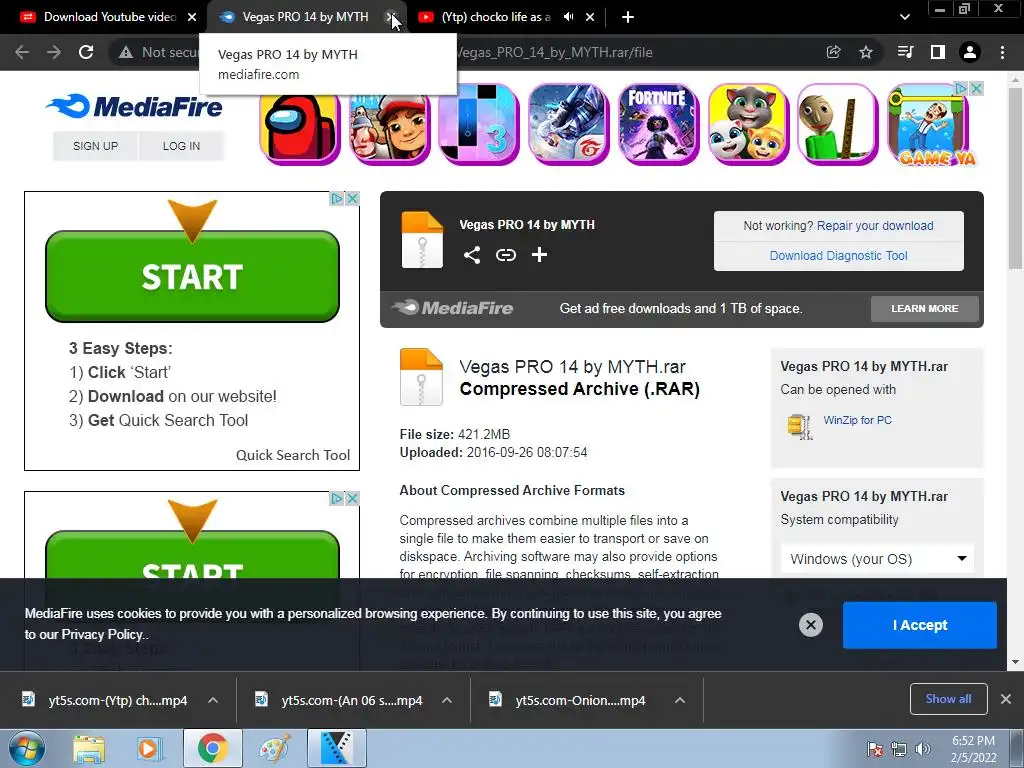Click the Not secure warning icon
The image size is (1024, 768).
pyautogui.click(x=125, y=52)
